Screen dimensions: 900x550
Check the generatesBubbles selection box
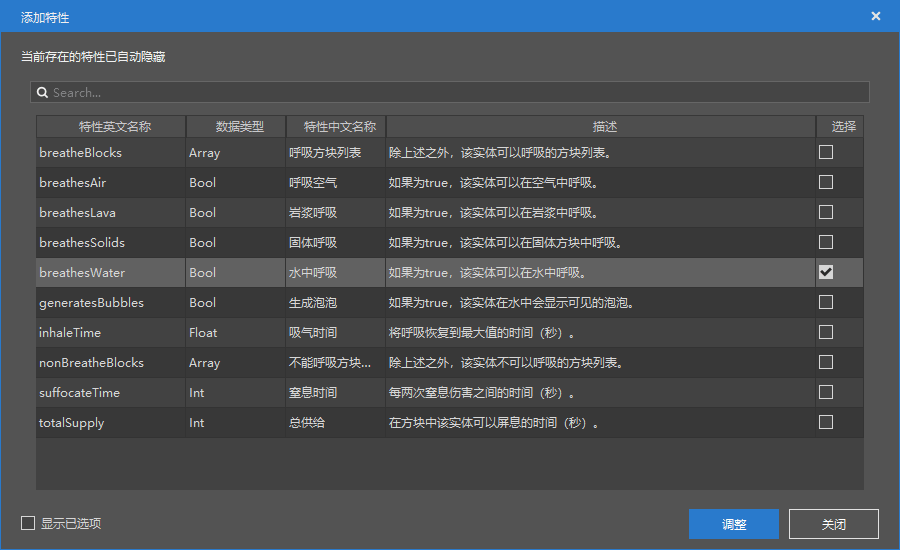pyautogui.click(x=825, y=302)
